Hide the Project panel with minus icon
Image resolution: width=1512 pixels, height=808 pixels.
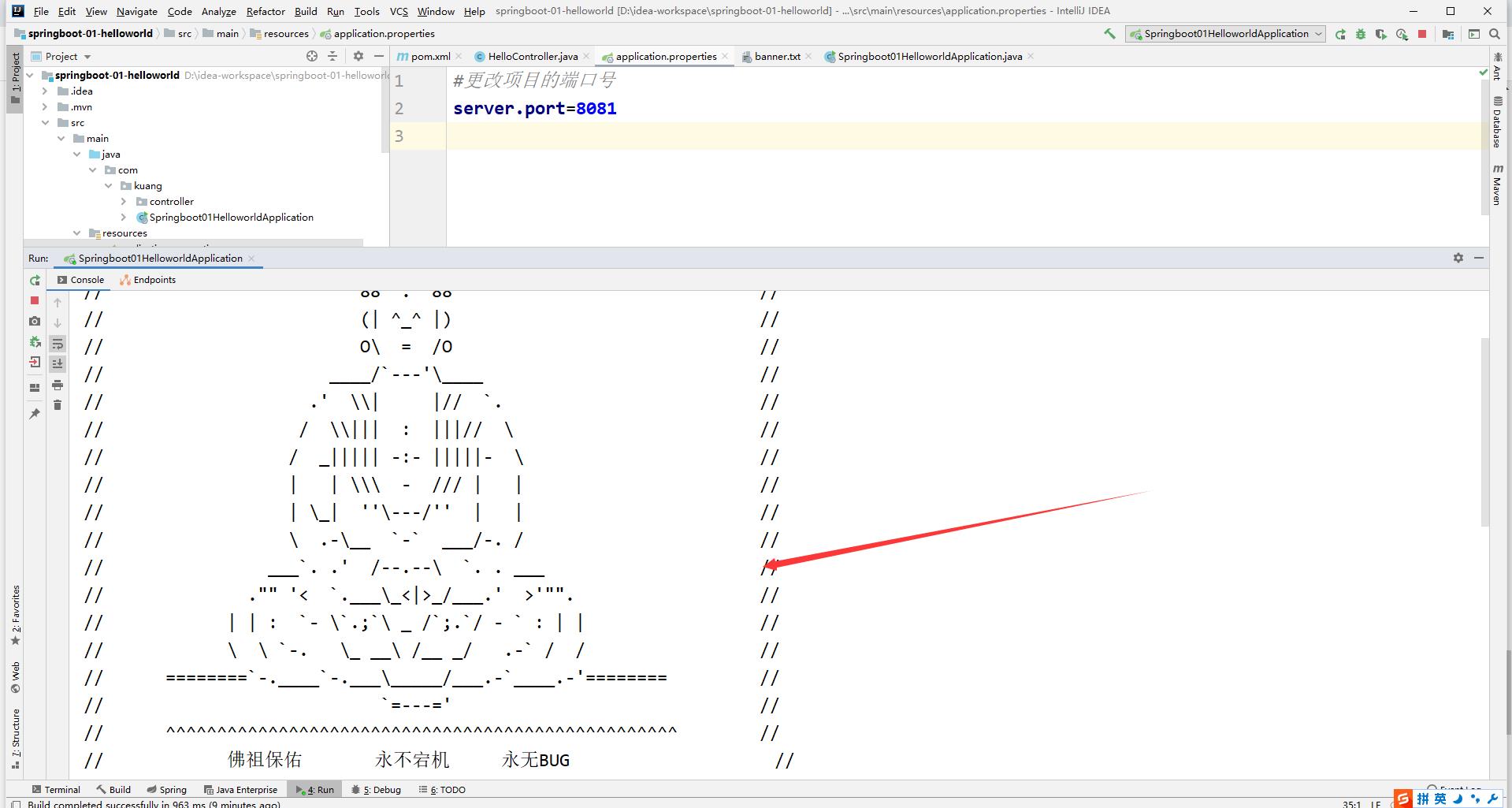[379, 56]
